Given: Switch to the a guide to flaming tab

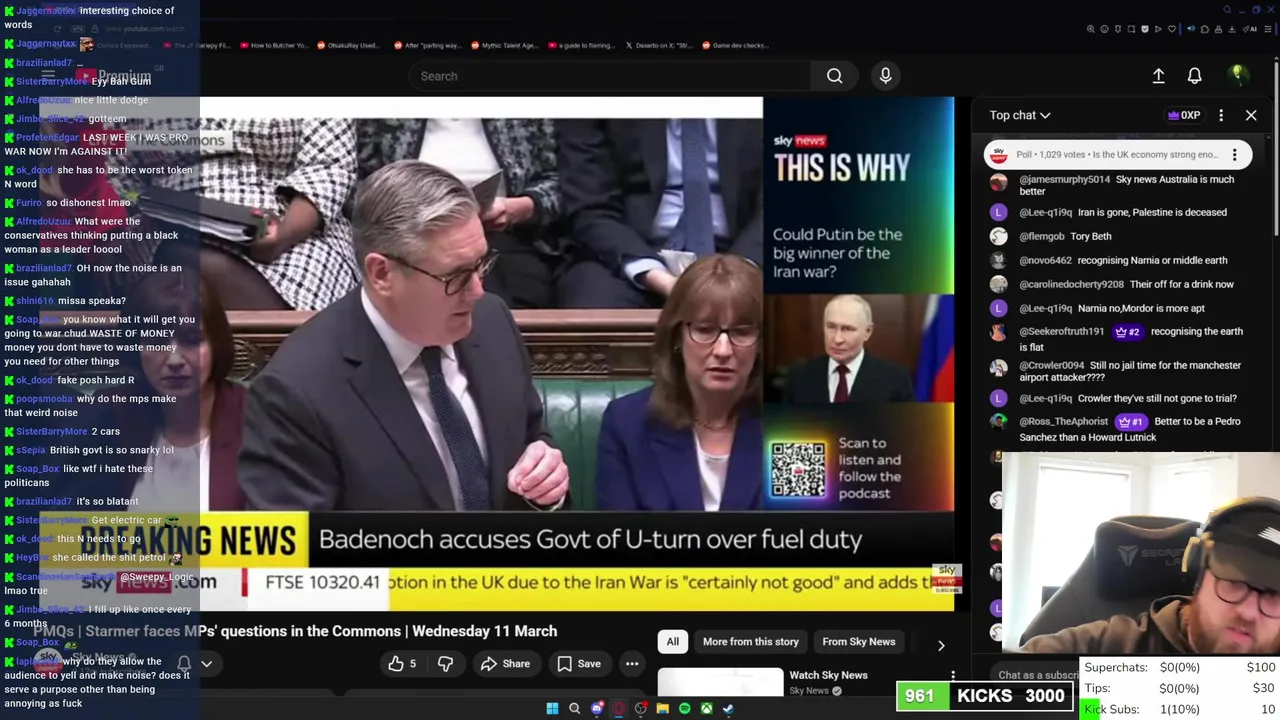Looking at the screenshot, I should pyautogui.click(x=582, y=45).
